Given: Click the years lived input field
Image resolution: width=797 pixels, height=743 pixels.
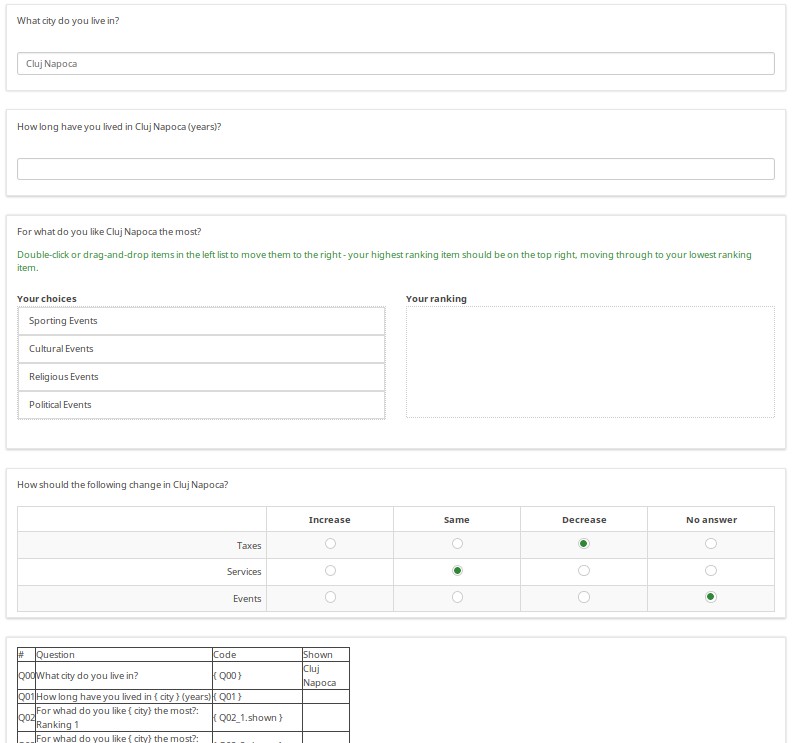Looking at the screenshot, I should (x=396, y=169).
